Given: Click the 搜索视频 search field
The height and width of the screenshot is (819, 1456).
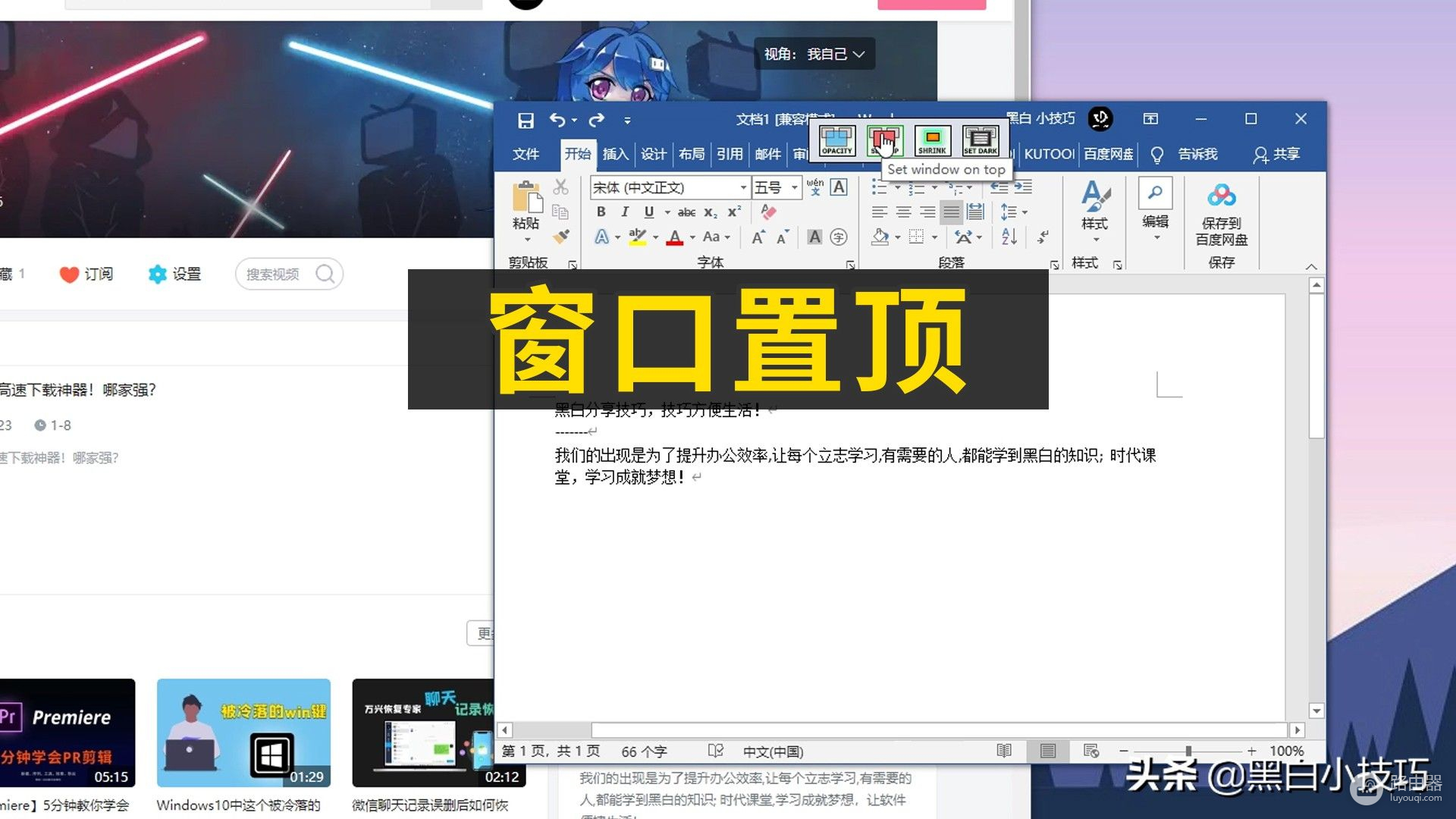Looking at the screenshot, I should pos(273,274).
